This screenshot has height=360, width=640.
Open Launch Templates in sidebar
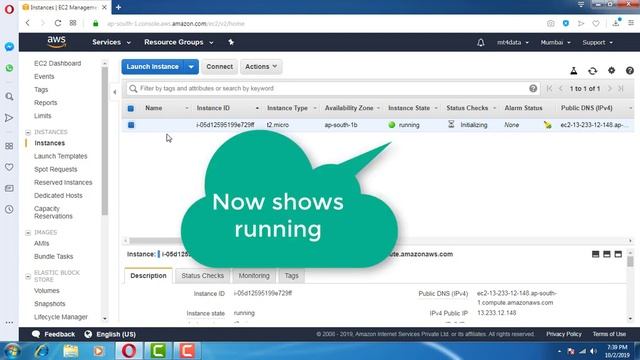point(60,156)
